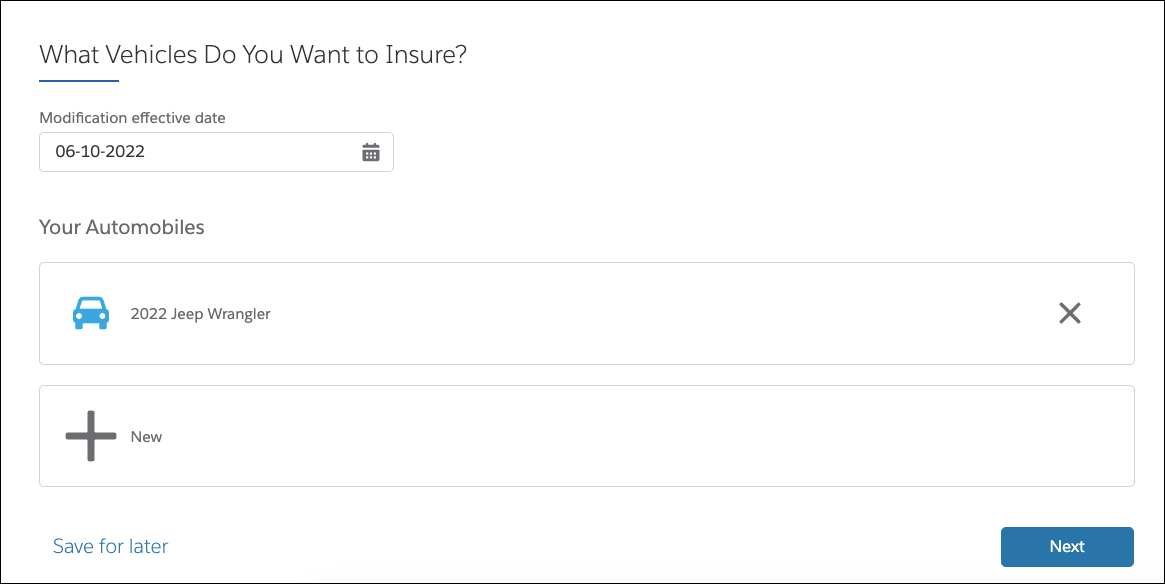Select the New label on the add card
The width and height of the screenshot is (1165, 584).
pos(146,436)
